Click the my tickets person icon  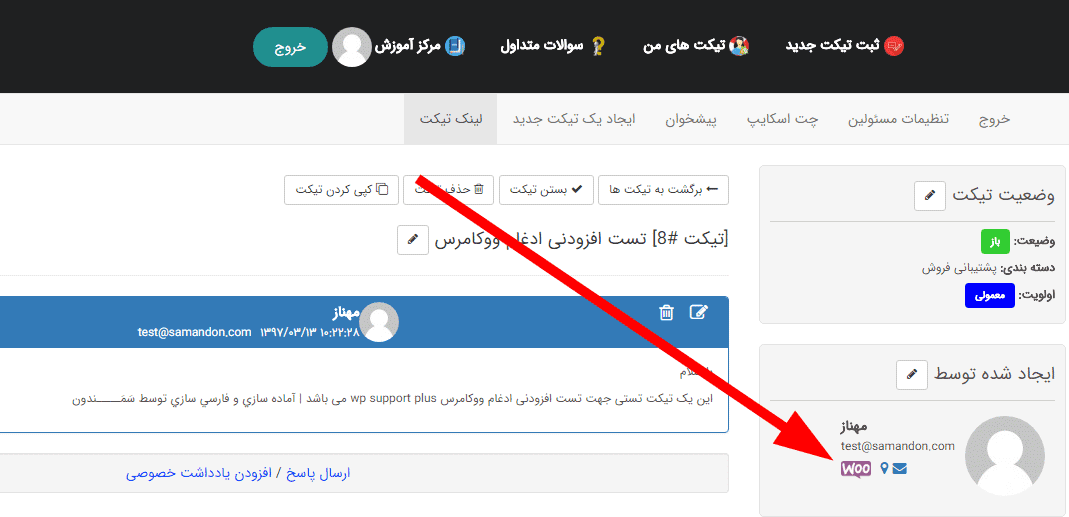(739, 46)
